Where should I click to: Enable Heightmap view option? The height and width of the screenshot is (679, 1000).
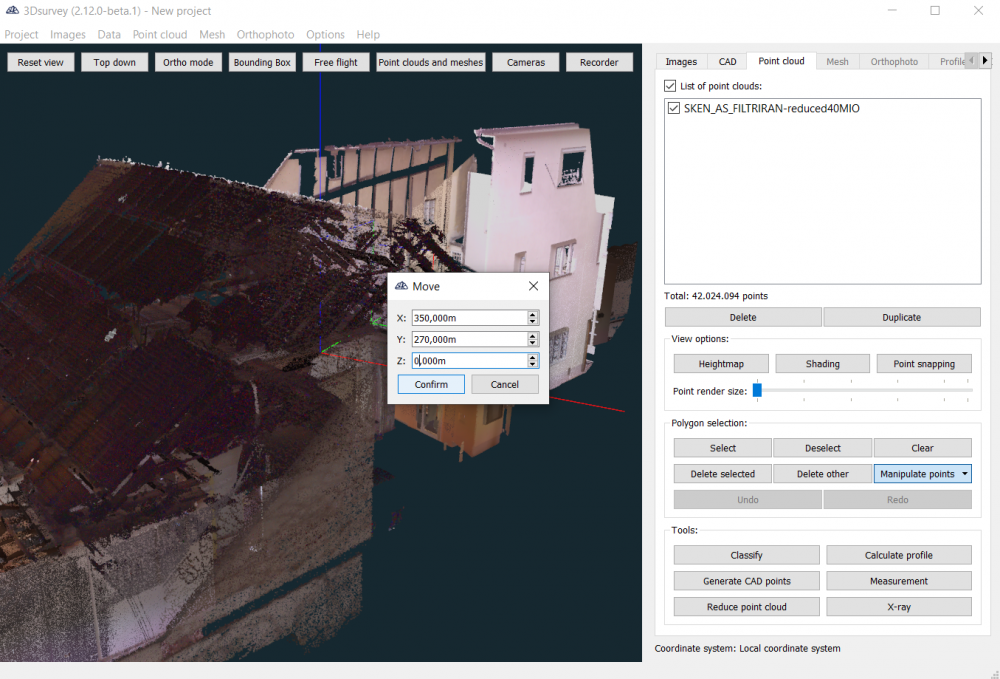(720, 364)
